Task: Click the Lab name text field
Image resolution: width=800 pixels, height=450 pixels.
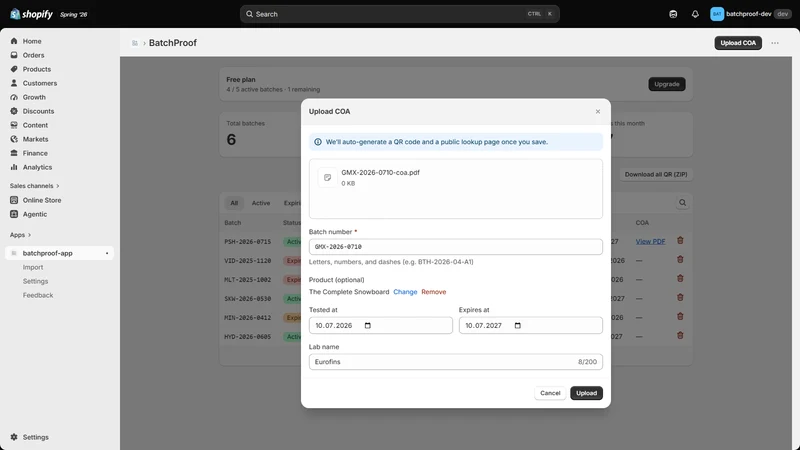Action: pyautogui.click(x=456, y=362)
